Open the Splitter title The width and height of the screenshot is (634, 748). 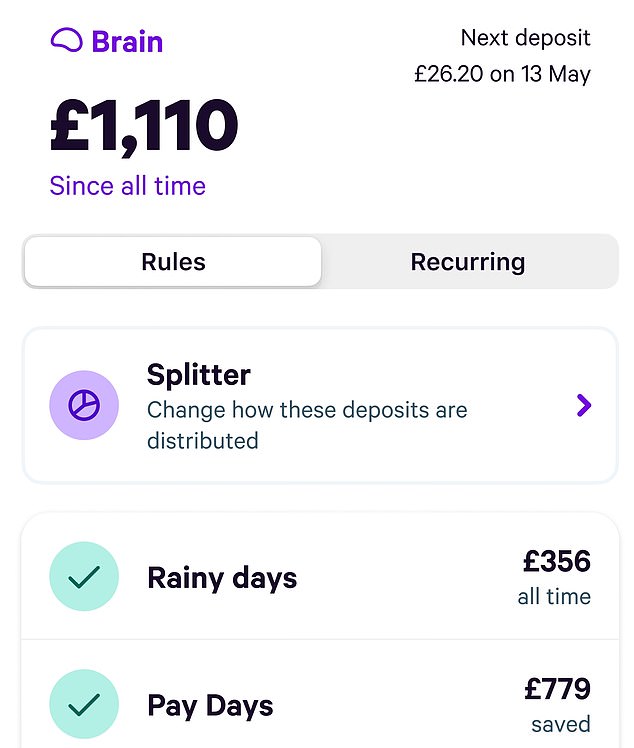tap(198, 375)
